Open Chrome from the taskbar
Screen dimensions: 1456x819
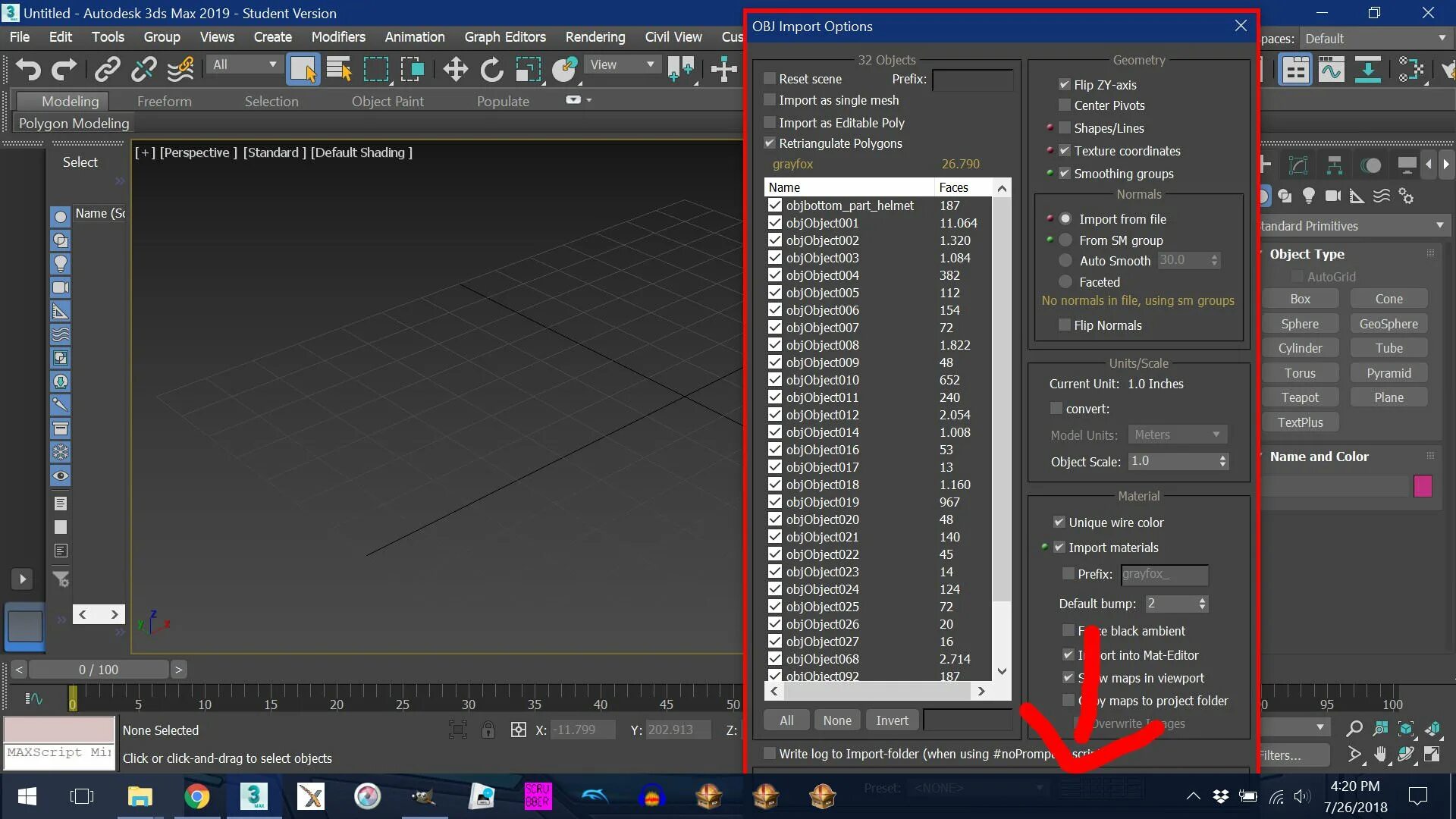click(x=196, y=796)
